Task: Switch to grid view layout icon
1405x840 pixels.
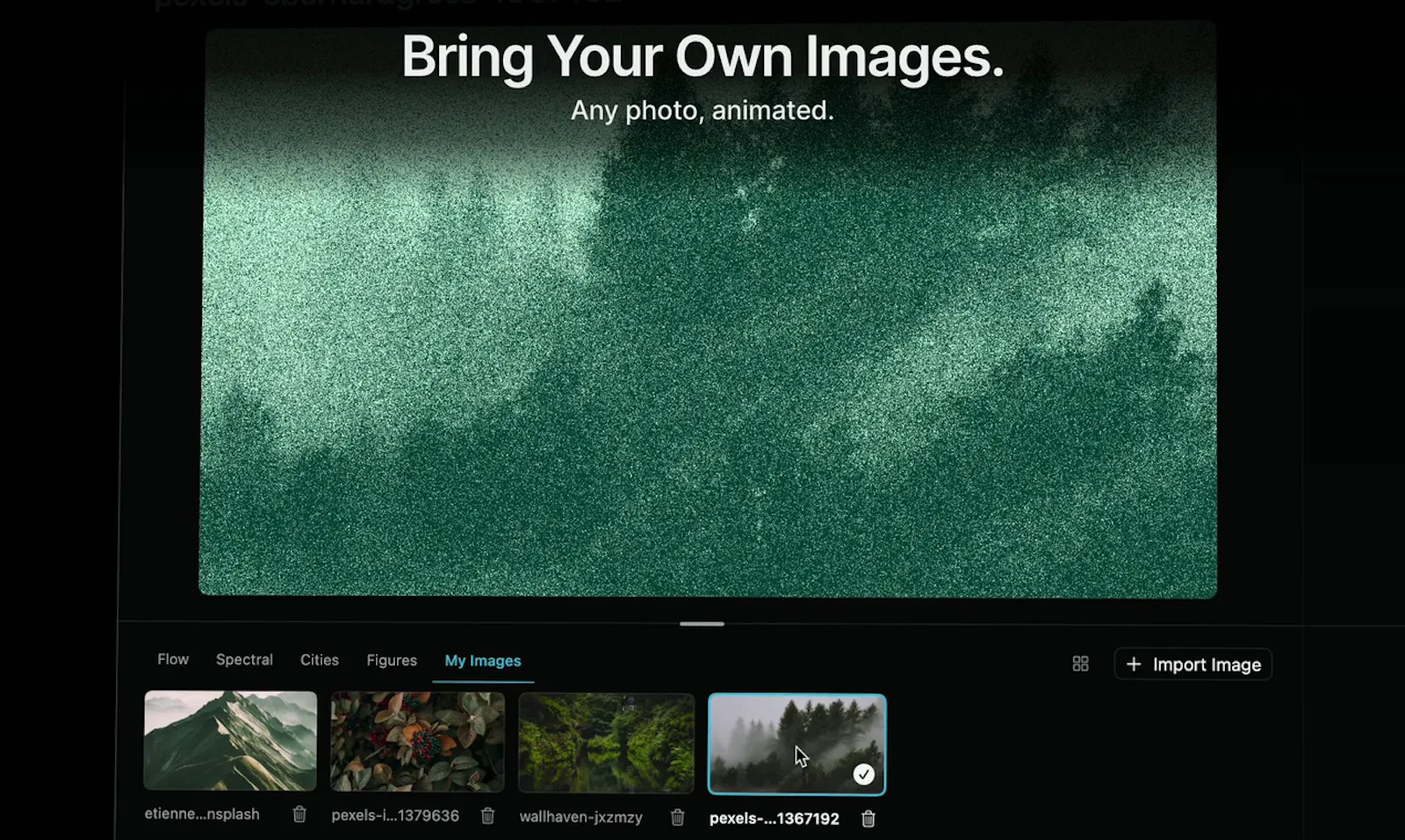Action: tap(1081, 664)
